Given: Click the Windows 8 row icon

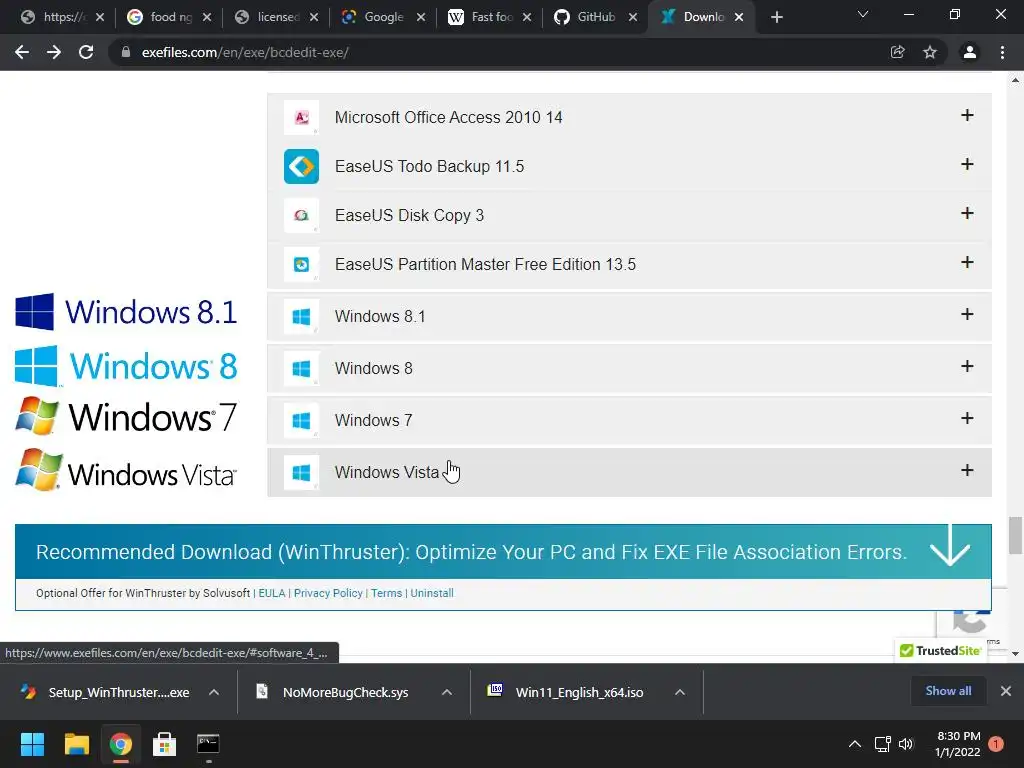Looking at the screenshot, I should click(x=301, y=368).
